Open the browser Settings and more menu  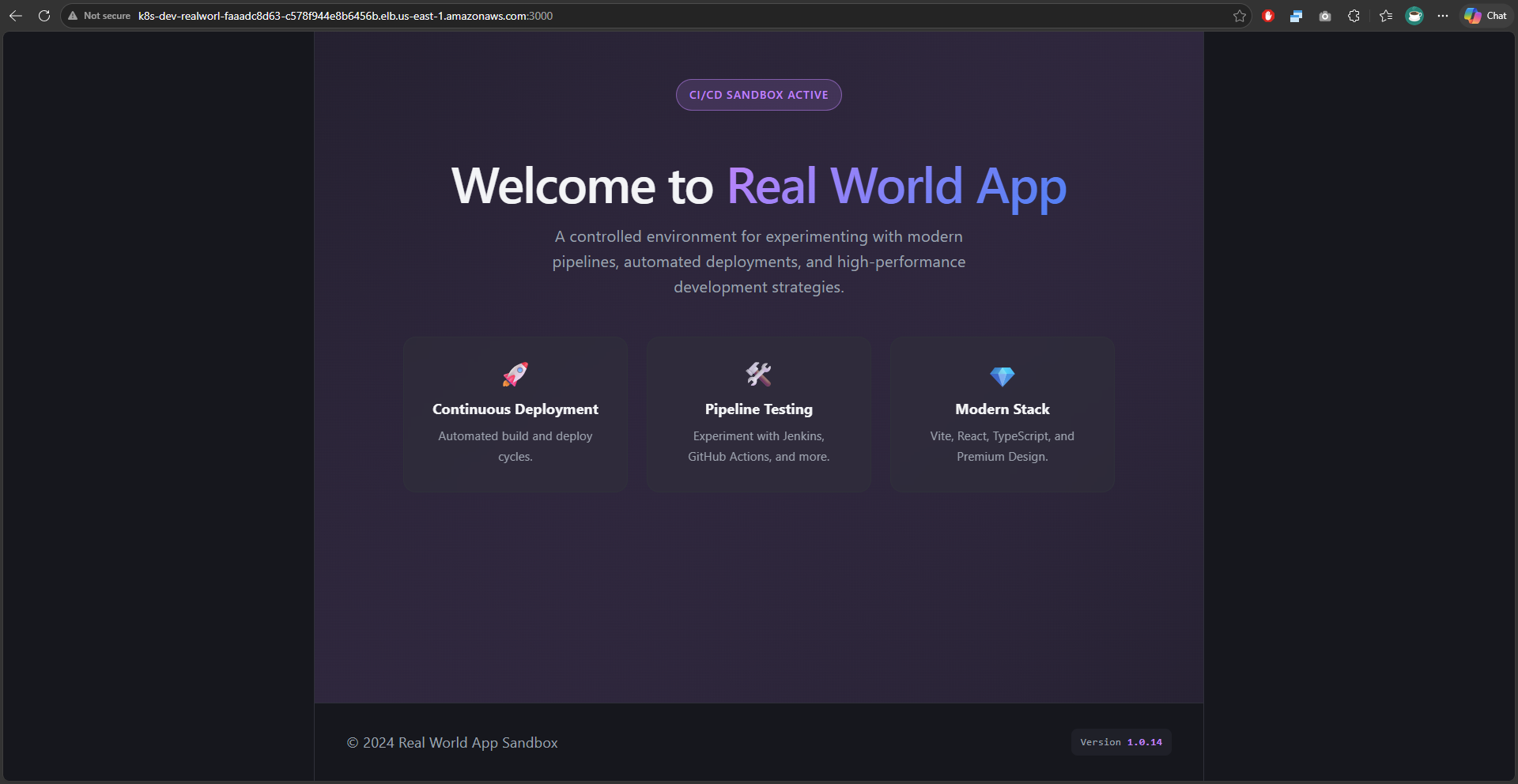click(x=1443, y=16)
